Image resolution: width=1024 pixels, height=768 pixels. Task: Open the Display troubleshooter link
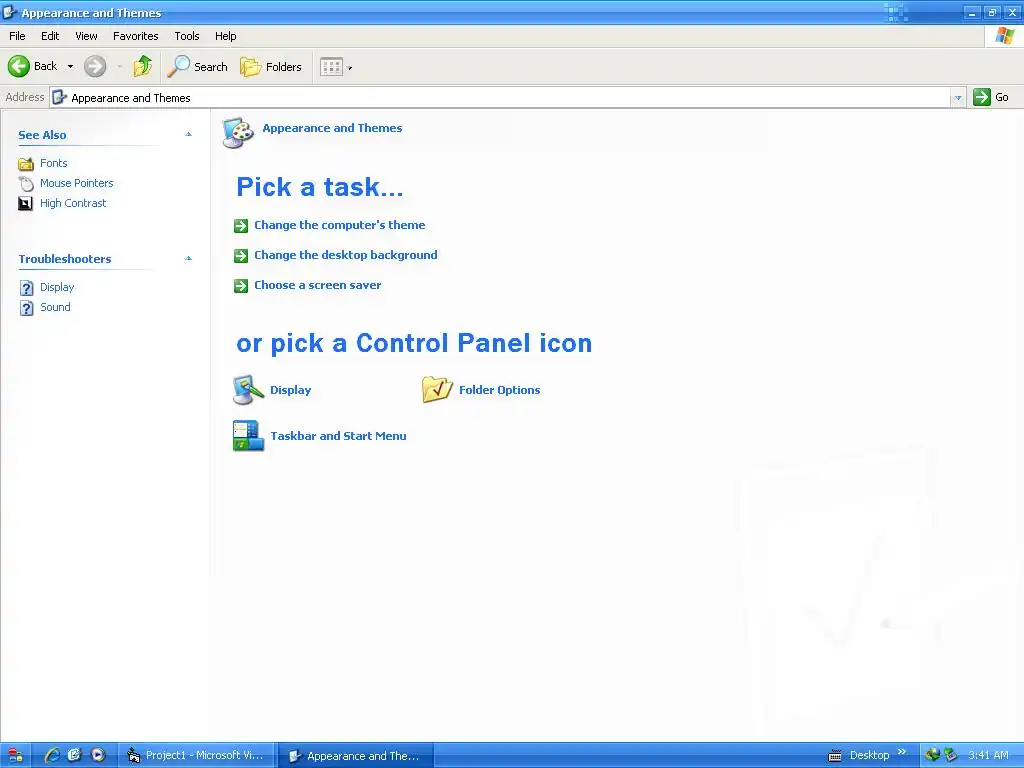(x=57, y=287)
